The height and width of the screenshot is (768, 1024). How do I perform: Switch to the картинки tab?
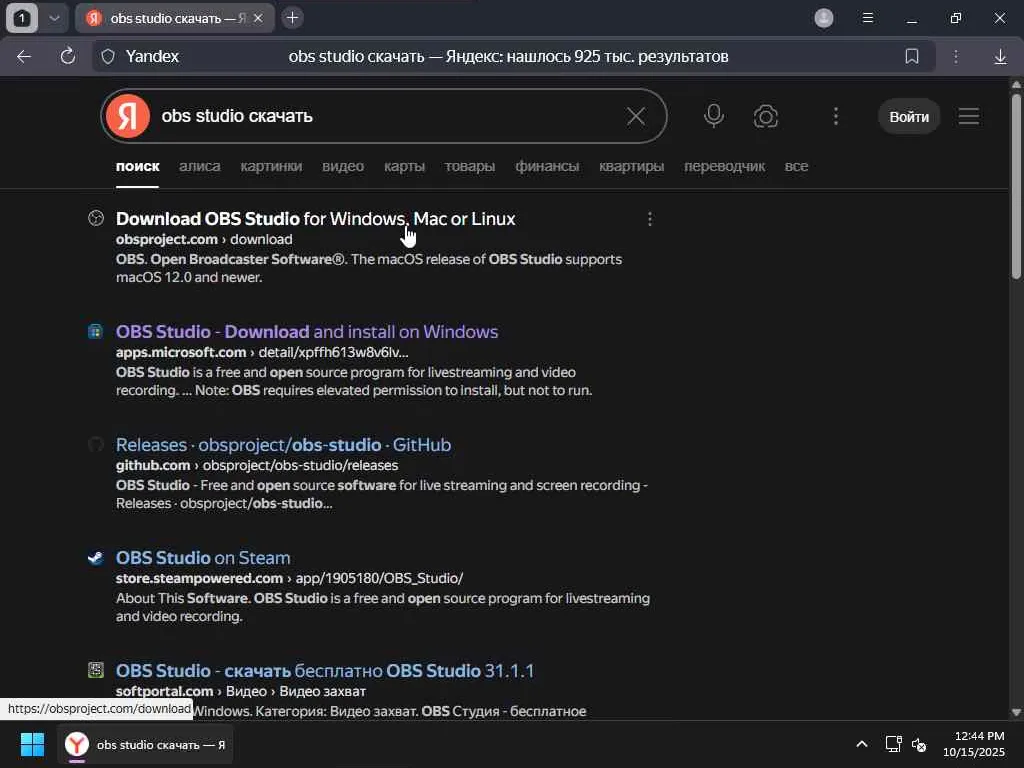point(271,167)
